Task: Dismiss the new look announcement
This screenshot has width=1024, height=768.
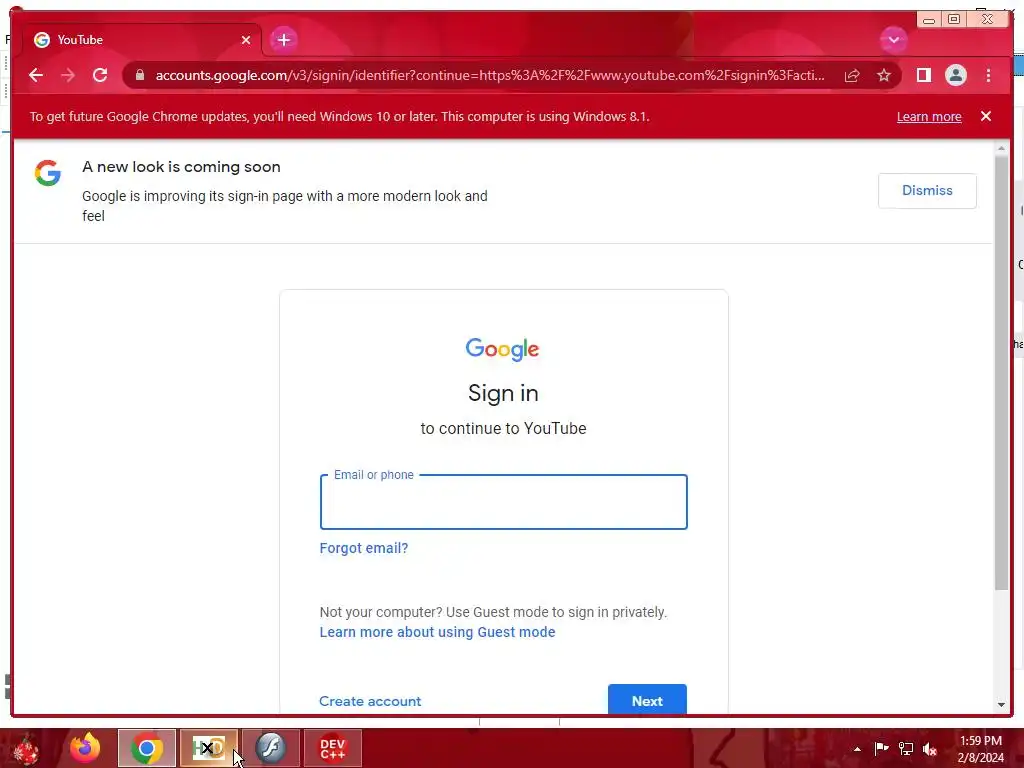Action: (x=927, y=191)
